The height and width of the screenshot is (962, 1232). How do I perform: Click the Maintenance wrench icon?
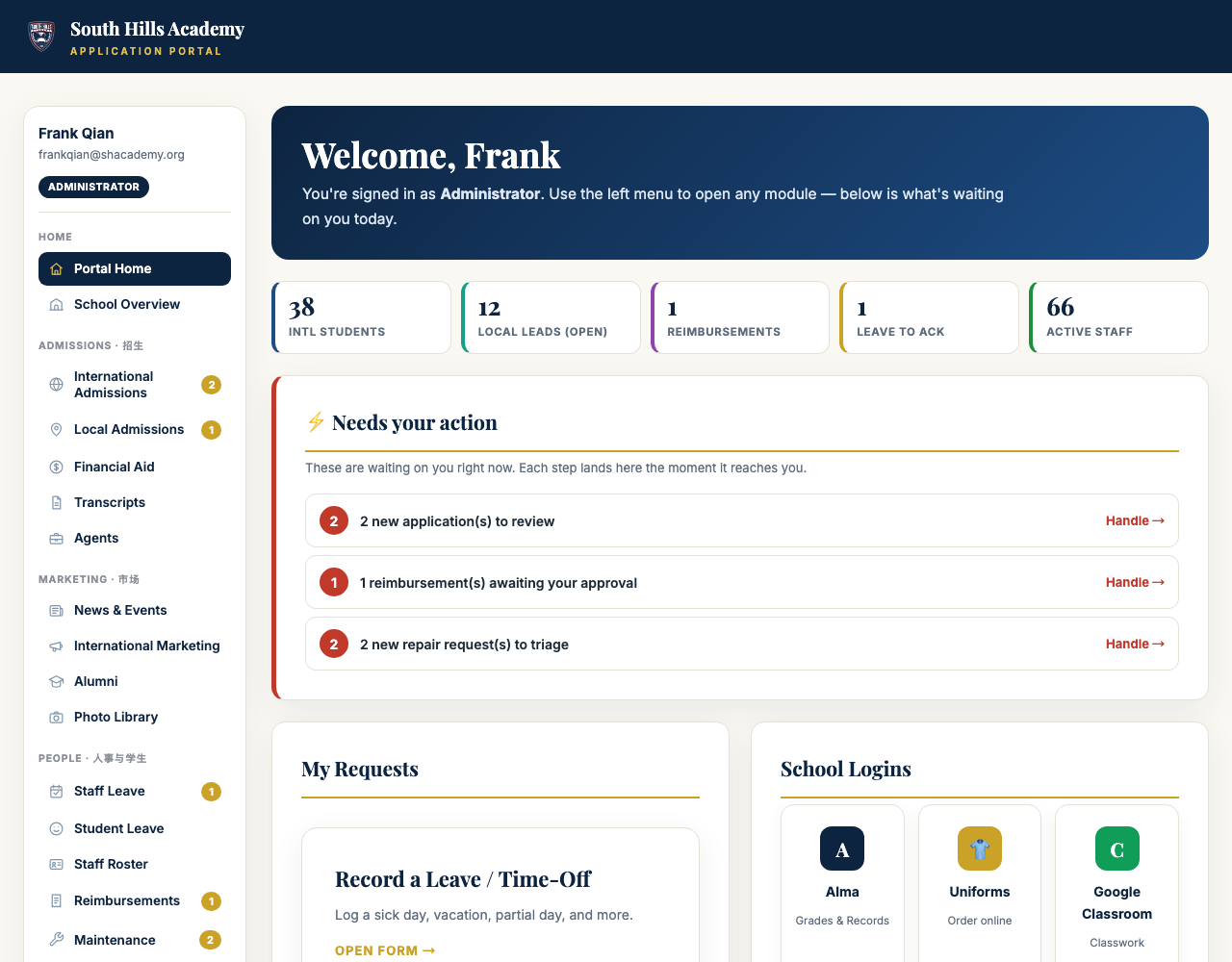56,941
